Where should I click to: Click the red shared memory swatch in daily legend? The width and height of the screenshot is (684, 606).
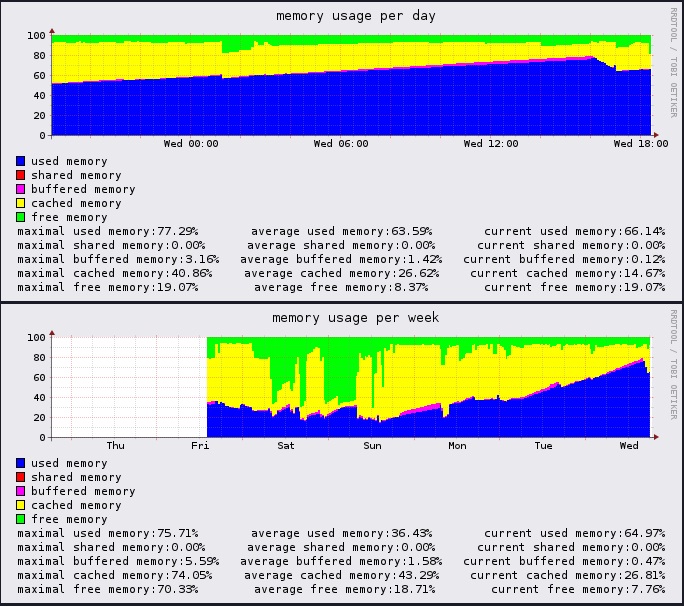[21, 175]
